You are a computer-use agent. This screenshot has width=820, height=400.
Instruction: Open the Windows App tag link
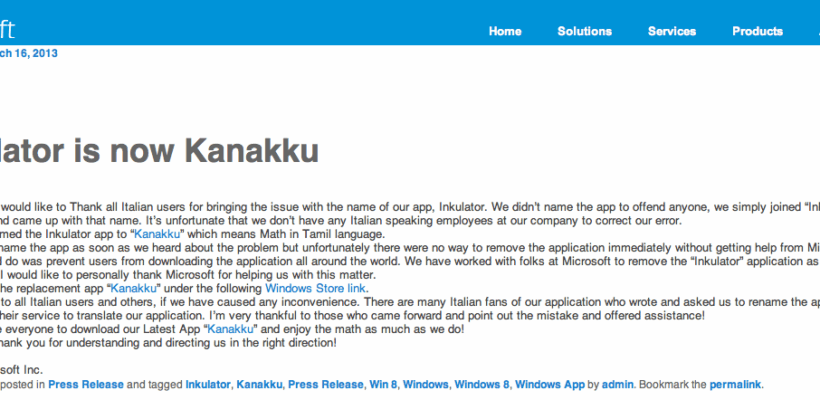click(x=550, y=385)
